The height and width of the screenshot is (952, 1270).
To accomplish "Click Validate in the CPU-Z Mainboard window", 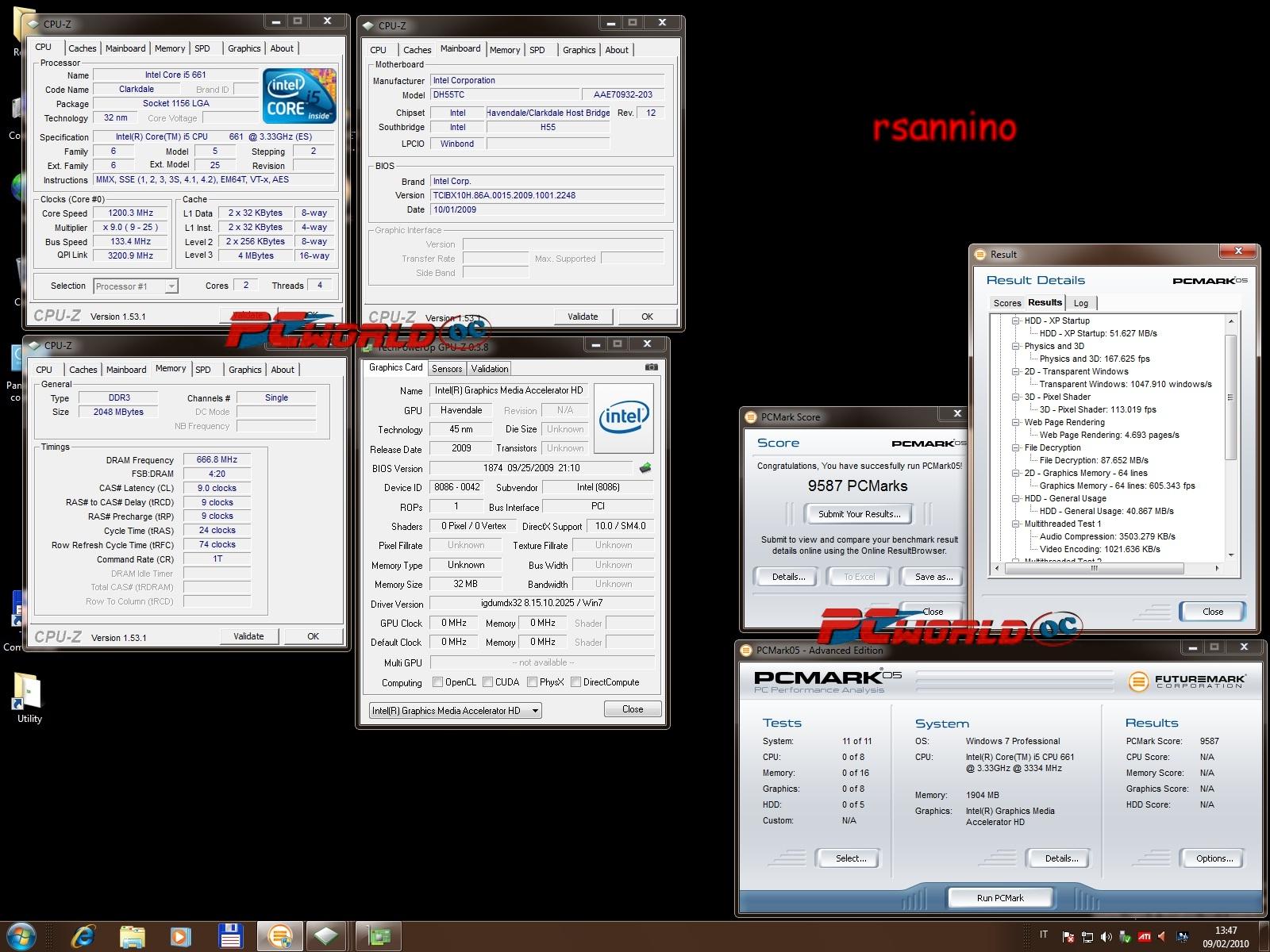I will (583, 317).
